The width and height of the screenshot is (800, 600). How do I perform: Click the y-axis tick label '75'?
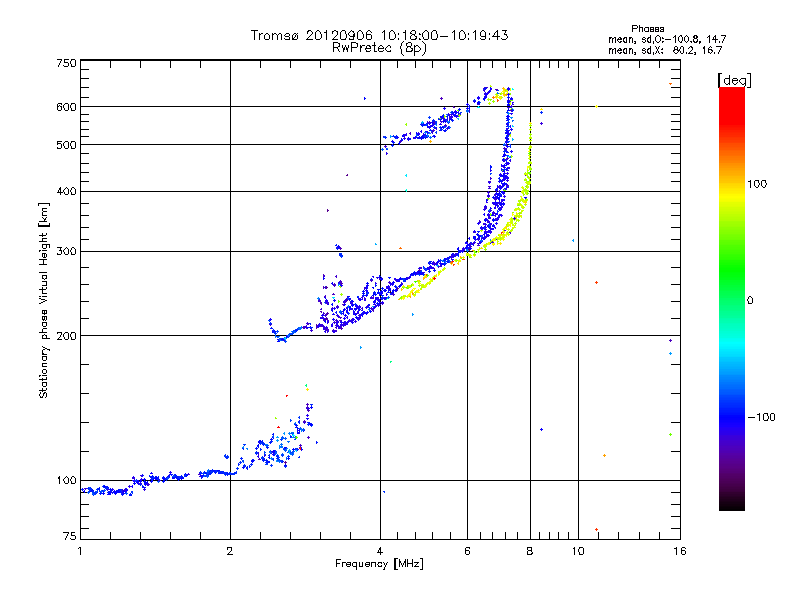coord(70,536)
